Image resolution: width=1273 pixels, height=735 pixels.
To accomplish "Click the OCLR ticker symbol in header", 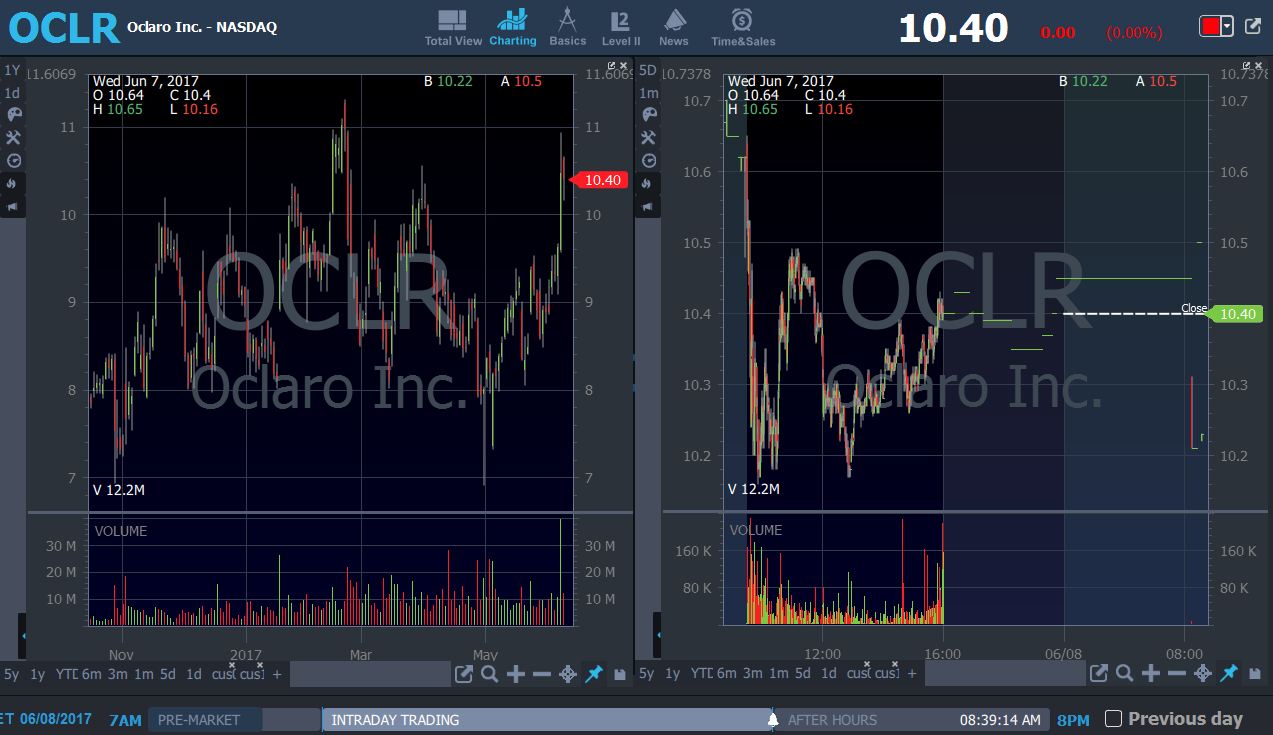I will 64,28.
